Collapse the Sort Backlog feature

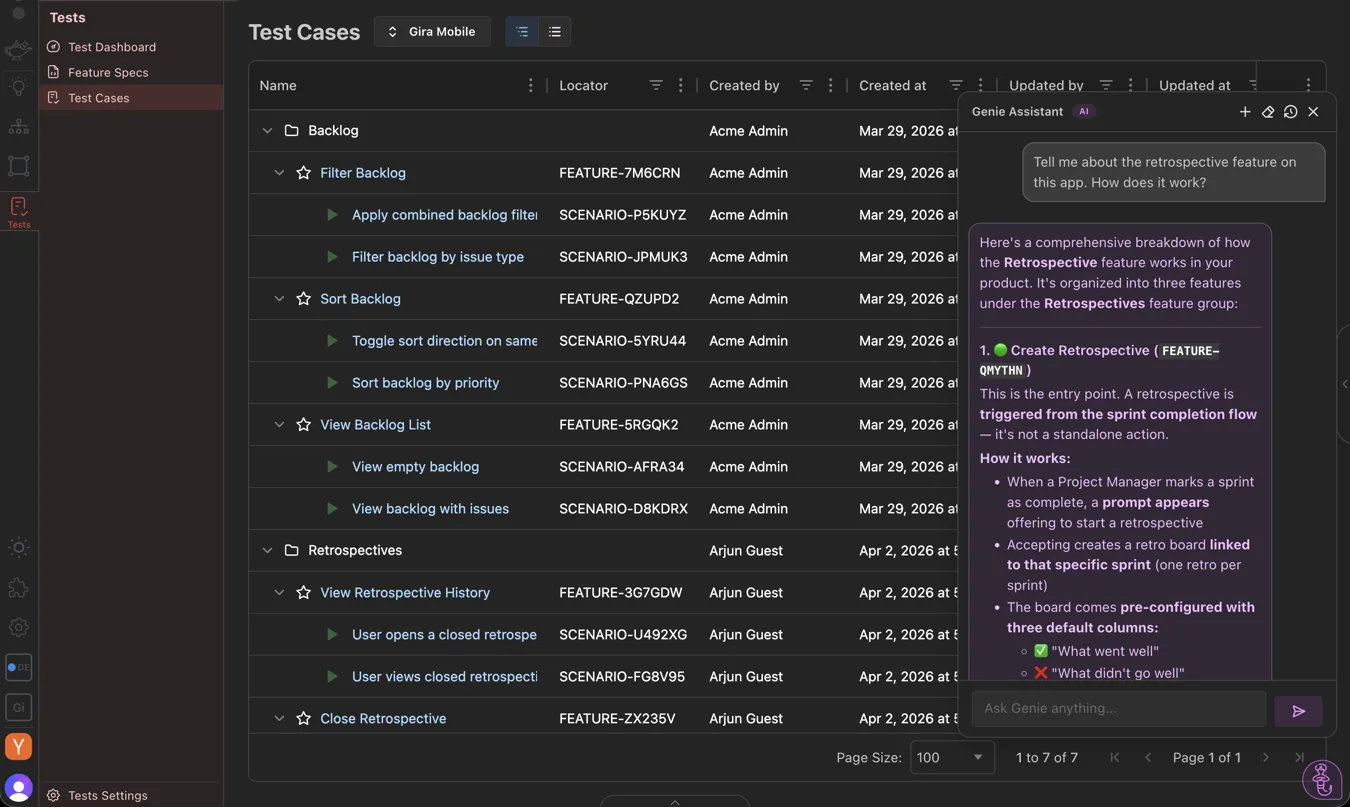click(x=279, y=299)
